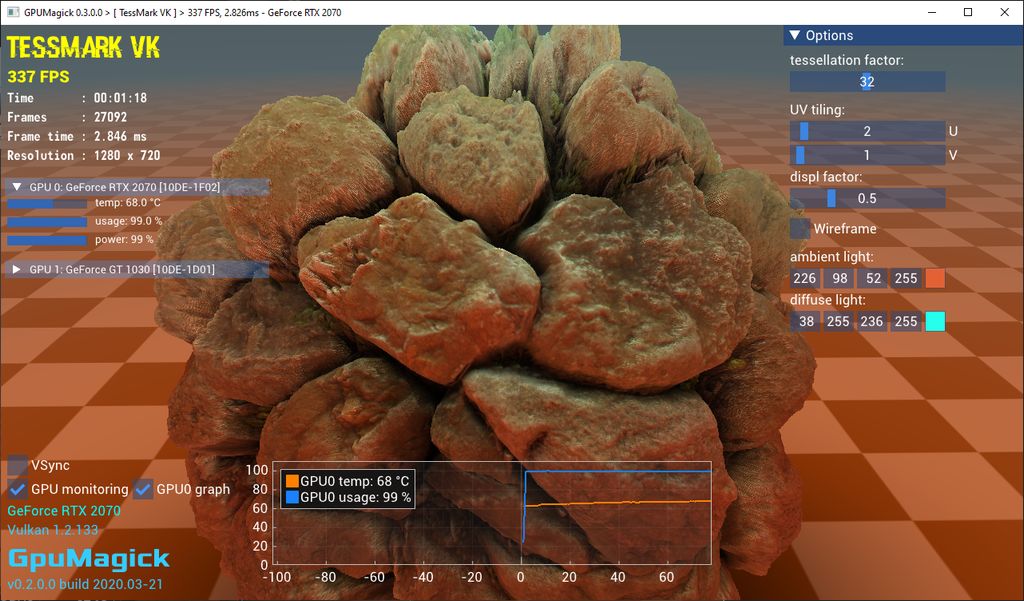
Task: Click the Frames 27092 value
Action: 110,117
